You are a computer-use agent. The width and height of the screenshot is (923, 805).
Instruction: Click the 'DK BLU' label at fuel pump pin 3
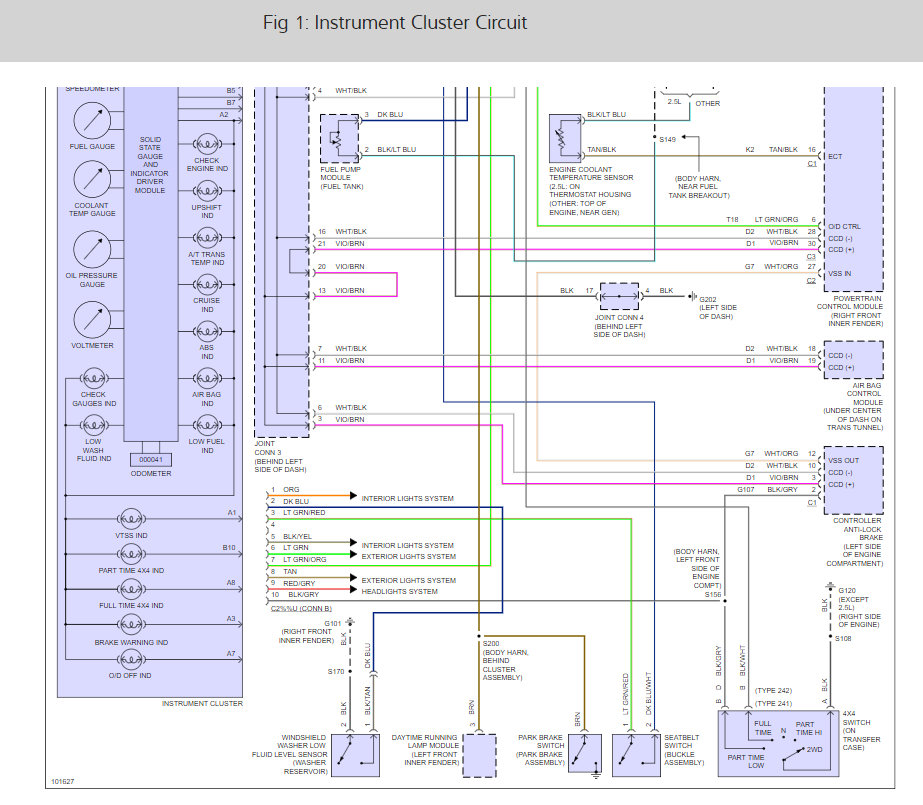[x=390, y=115]
